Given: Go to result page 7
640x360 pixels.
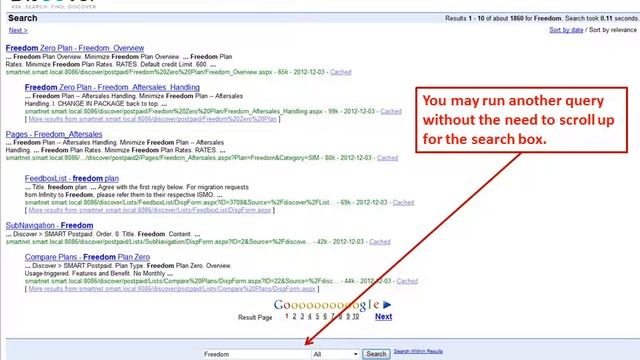Looking at the screenshot, I should (333, 316).
